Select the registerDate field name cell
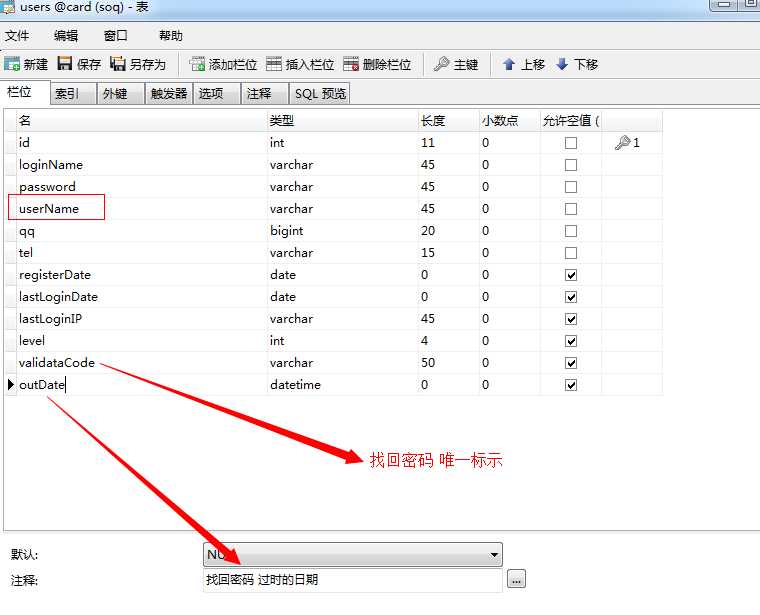Image resolution: width=760 pixels, height=615 pixels. [x=142, y=275]
